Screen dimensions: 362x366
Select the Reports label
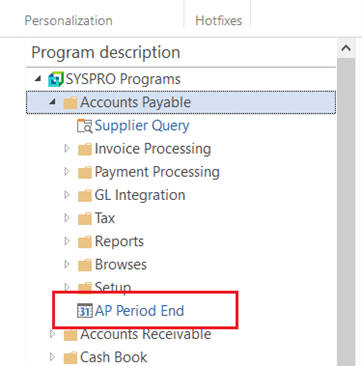119,242
